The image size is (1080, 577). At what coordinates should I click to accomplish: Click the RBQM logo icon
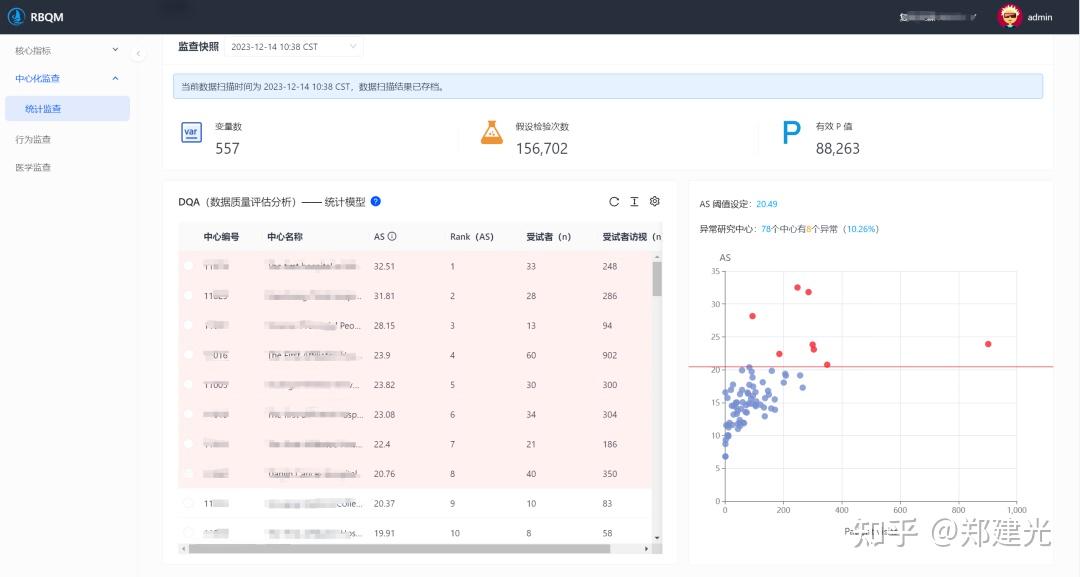pos(16,17)
